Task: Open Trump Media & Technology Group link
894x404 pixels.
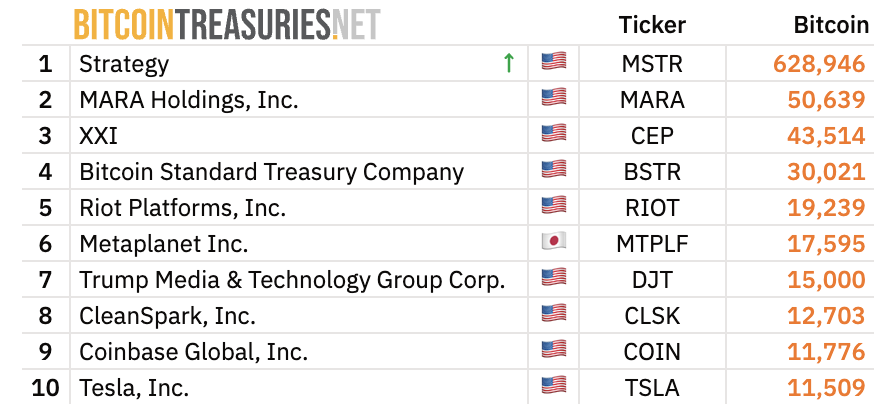Action: (292, 279)
